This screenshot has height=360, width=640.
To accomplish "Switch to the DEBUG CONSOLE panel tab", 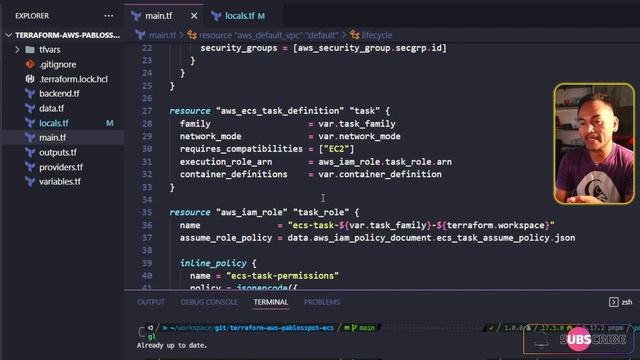I will (x=209, y=302).
